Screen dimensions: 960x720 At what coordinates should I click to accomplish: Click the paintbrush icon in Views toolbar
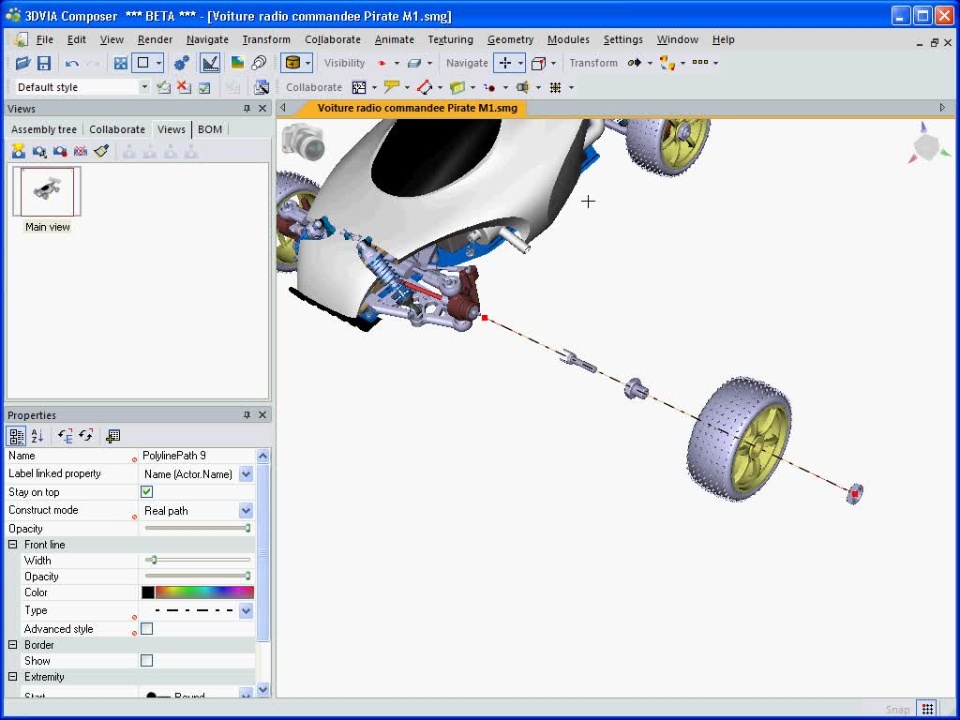point(101,151)
